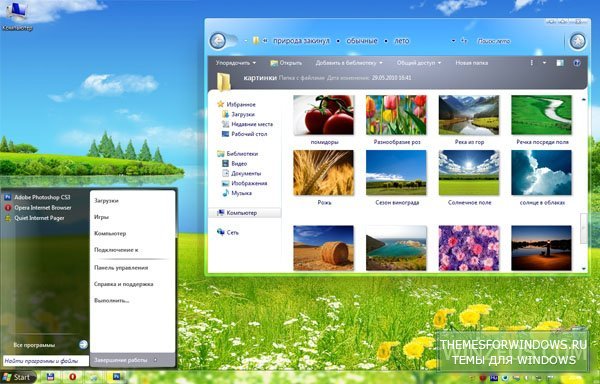Screen dimensions: 600x384
Task: Select the turquoise bay picture thumbnail
Action: click(396, 248)
